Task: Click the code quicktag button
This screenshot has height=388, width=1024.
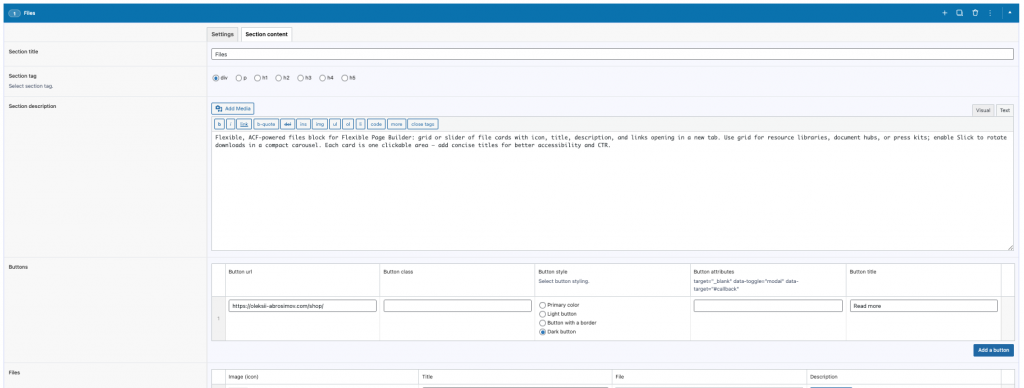Action: click(x=376, y=123)
